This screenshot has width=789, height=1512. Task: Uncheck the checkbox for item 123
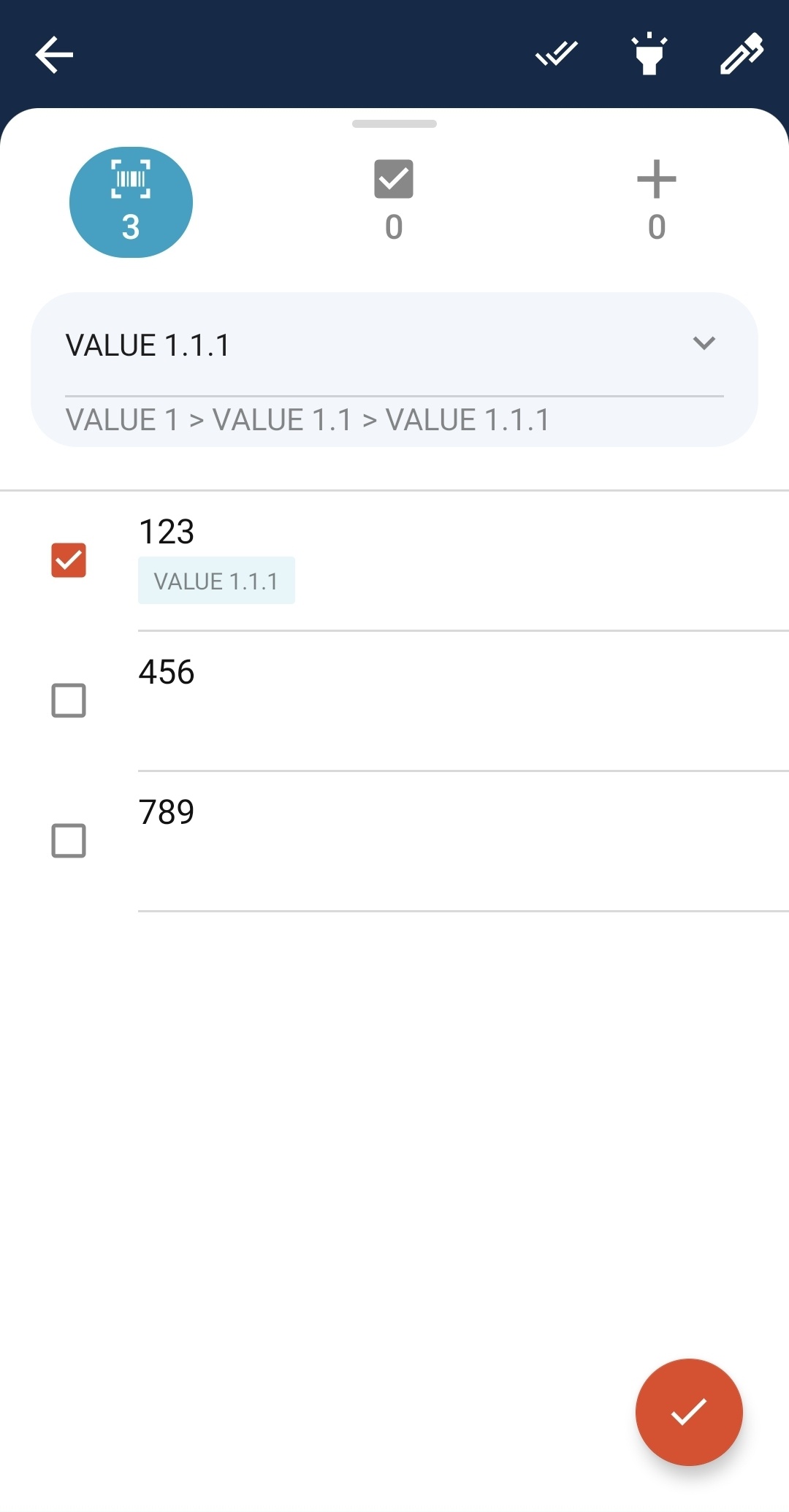point(69,560)
